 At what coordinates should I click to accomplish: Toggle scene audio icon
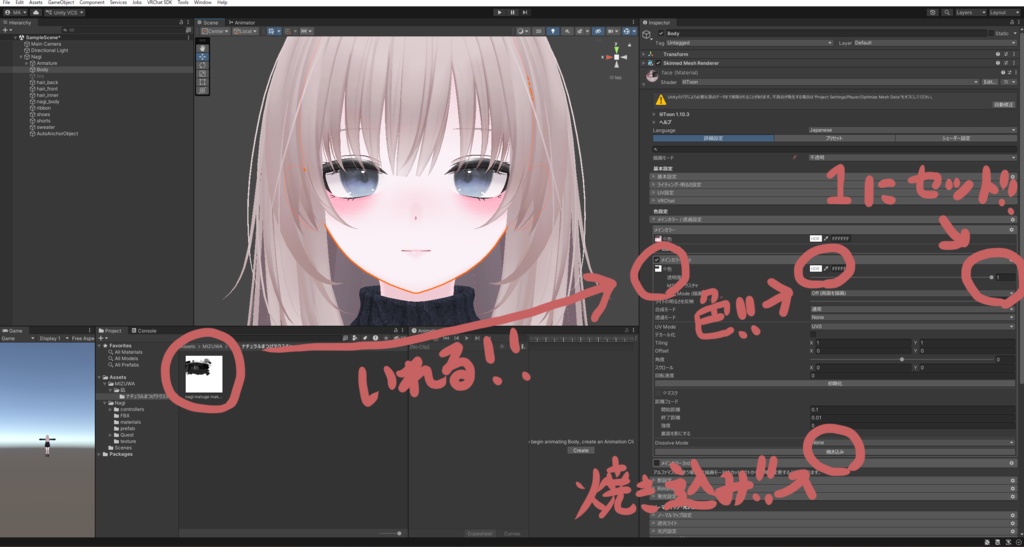pyautogui.click(x=568, y=31)
